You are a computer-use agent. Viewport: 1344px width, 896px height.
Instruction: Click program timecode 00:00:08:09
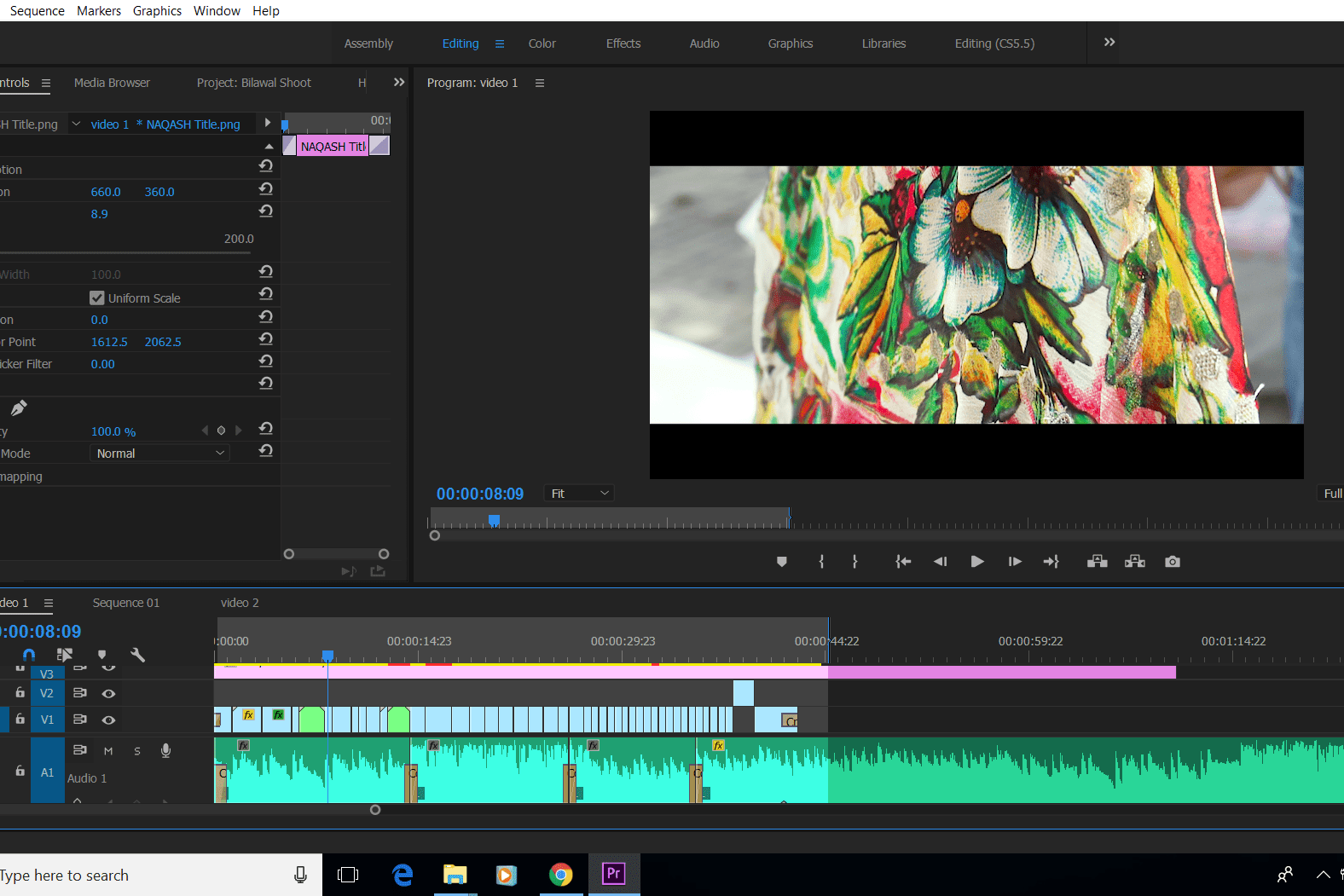[480, 494]
